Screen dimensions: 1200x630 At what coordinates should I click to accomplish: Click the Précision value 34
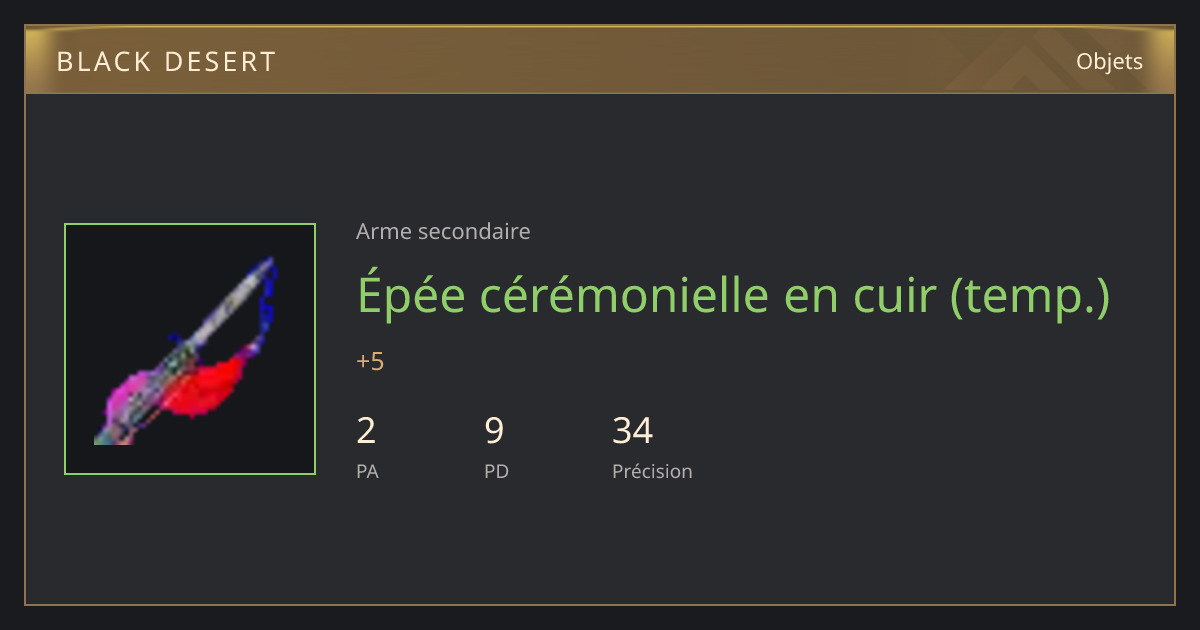[632, 431]
